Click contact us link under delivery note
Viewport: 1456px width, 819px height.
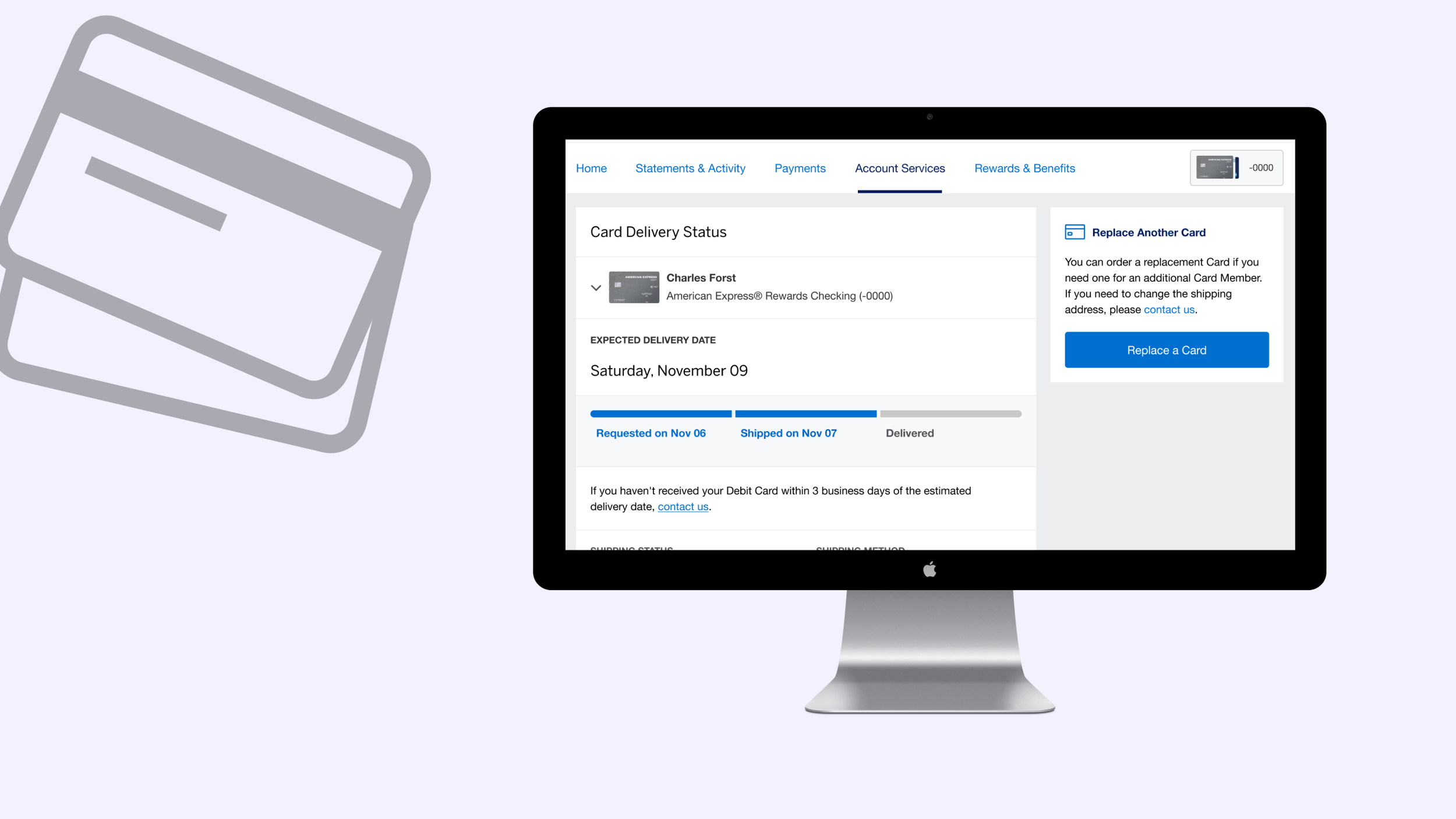click(x=683, y=507)
